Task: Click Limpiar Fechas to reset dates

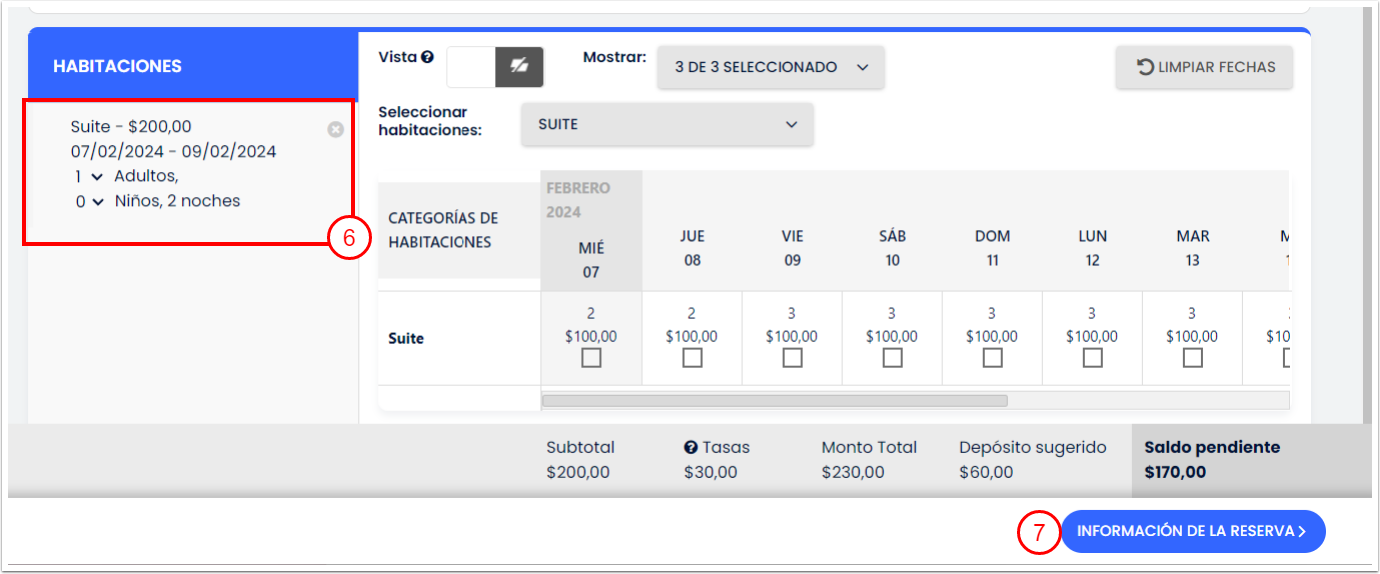Action: pyautogui.click(x=1205, y=67)
